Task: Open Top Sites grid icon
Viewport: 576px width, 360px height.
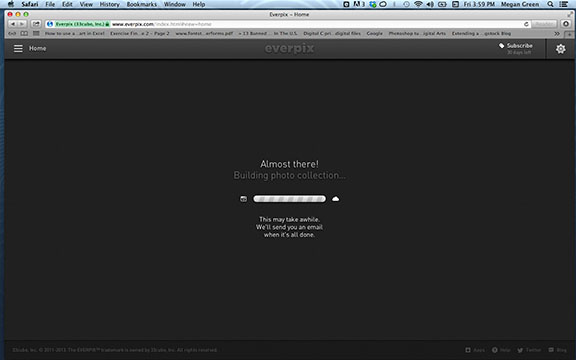Action: pos(36,33)
